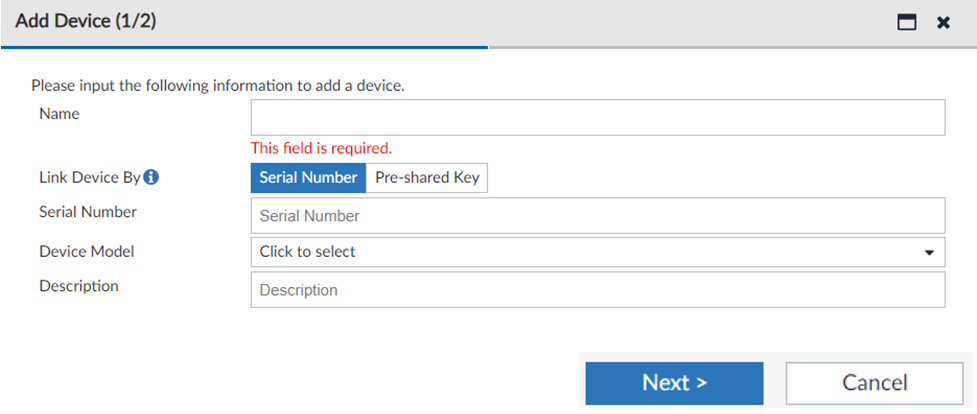This screenshot has width=977, height=414.
Task: Click into the Serial Number input box
Action: click(x=597, y=215)
